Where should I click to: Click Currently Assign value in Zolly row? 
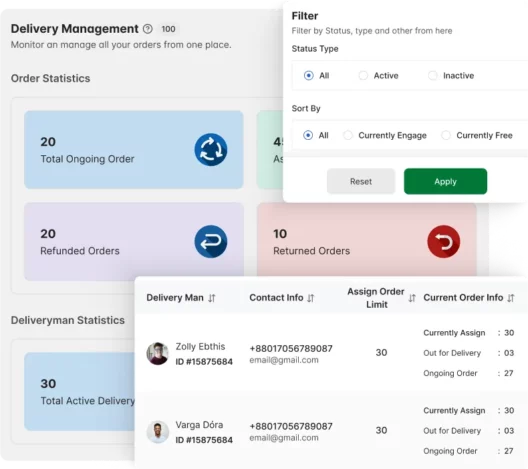point(509,333)
